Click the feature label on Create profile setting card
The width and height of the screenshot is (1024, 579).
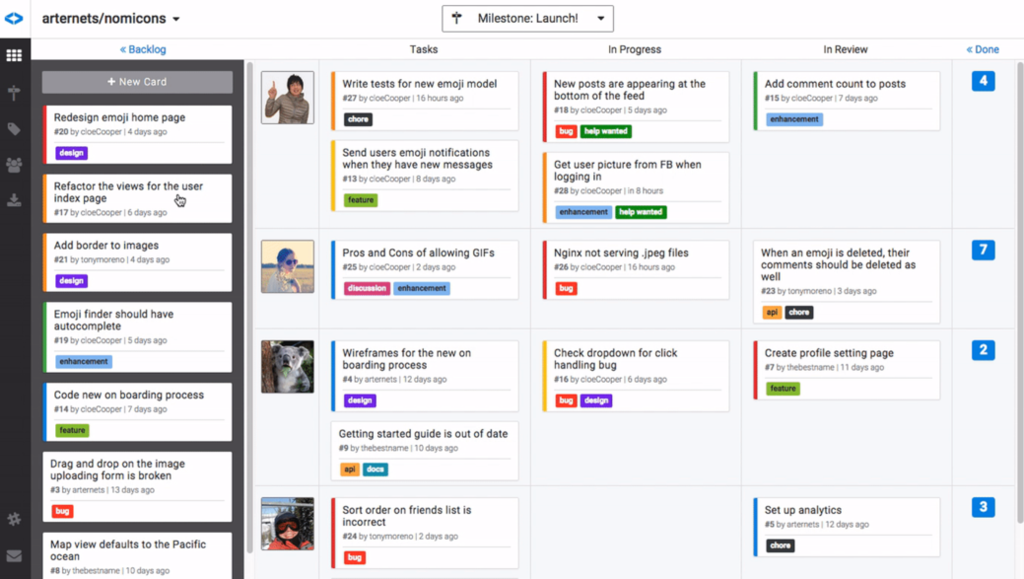pyautogui.click(x=783, y=388)
